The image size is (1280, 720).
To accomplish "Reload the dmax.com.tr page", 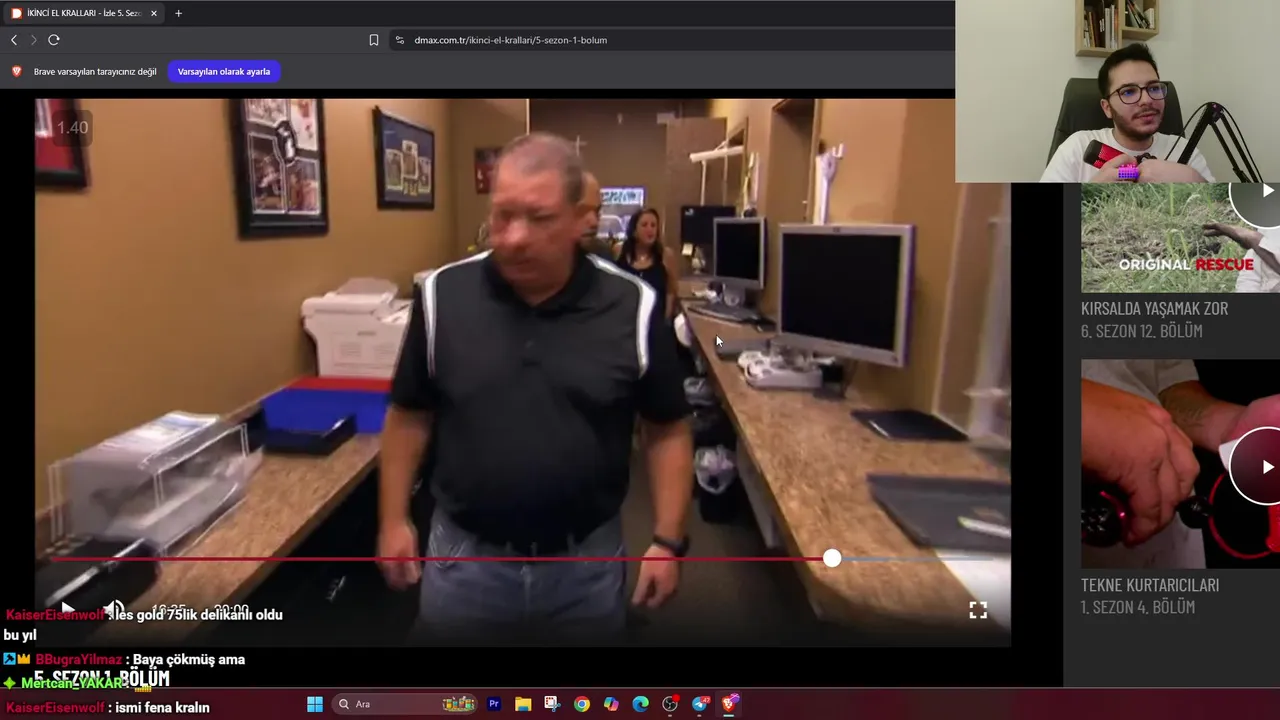I will click(x=54, y=40).
